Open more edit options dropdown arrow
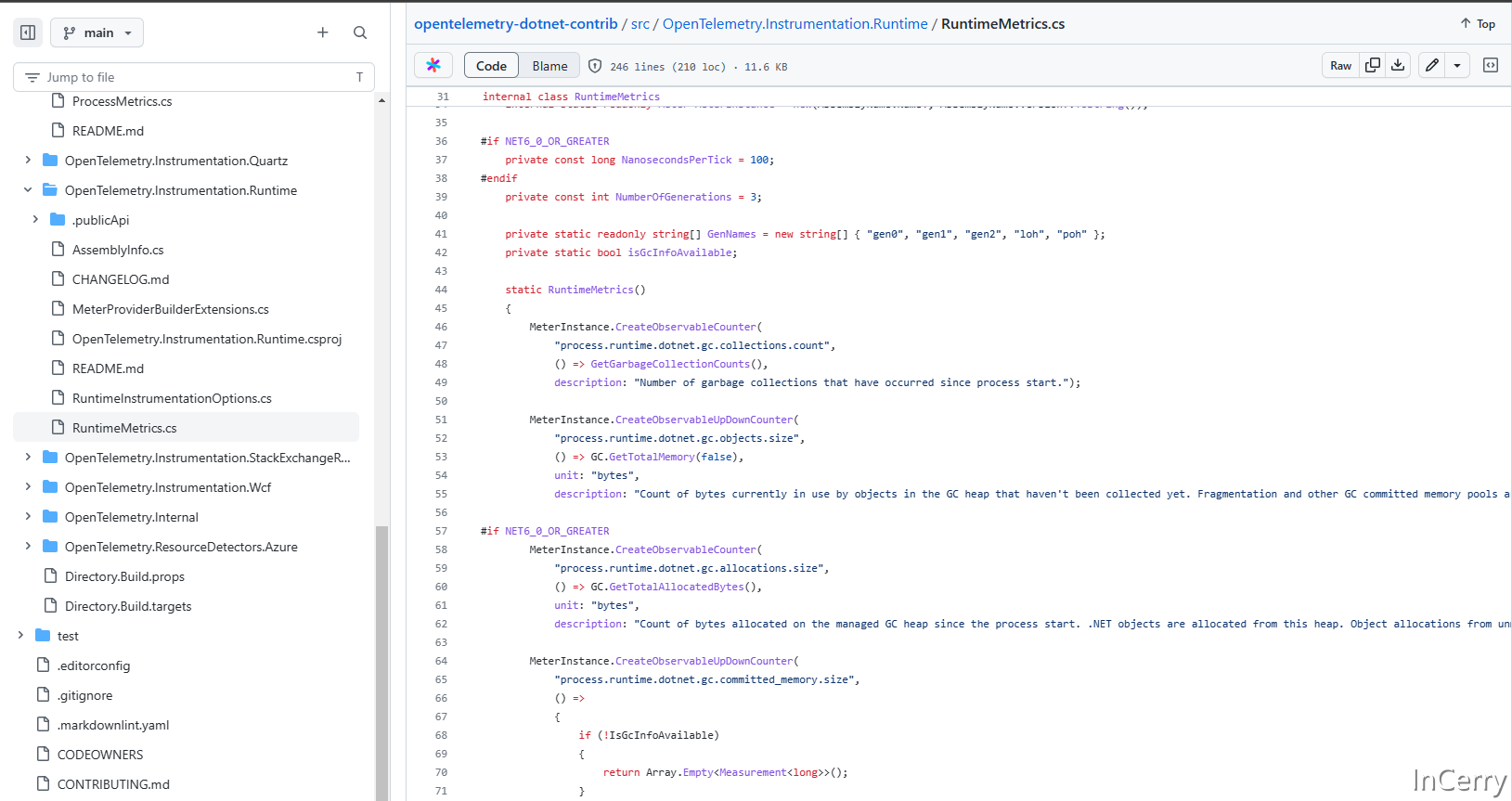 (x=1457, y=66)
